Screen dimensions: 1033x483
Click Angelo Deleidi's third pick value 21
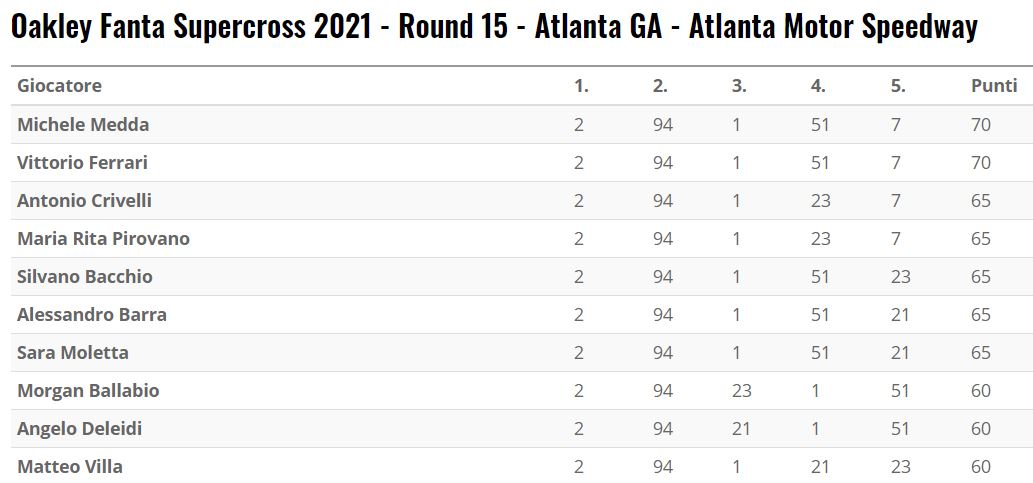click(741, 428)
